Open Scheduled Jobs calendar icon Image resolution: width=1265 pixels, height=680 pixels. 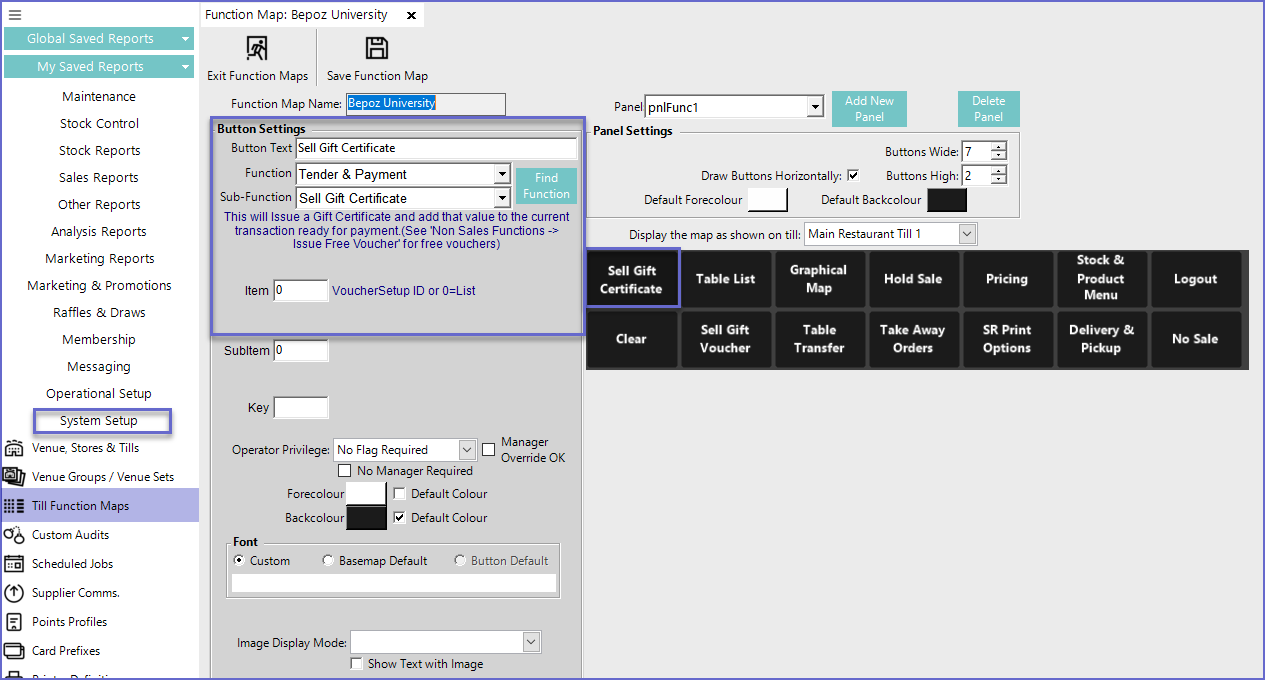14,564
